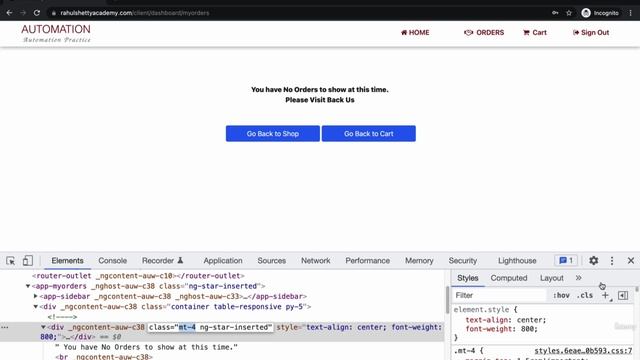Click the font-weight: 800 value

click(528, 329)
